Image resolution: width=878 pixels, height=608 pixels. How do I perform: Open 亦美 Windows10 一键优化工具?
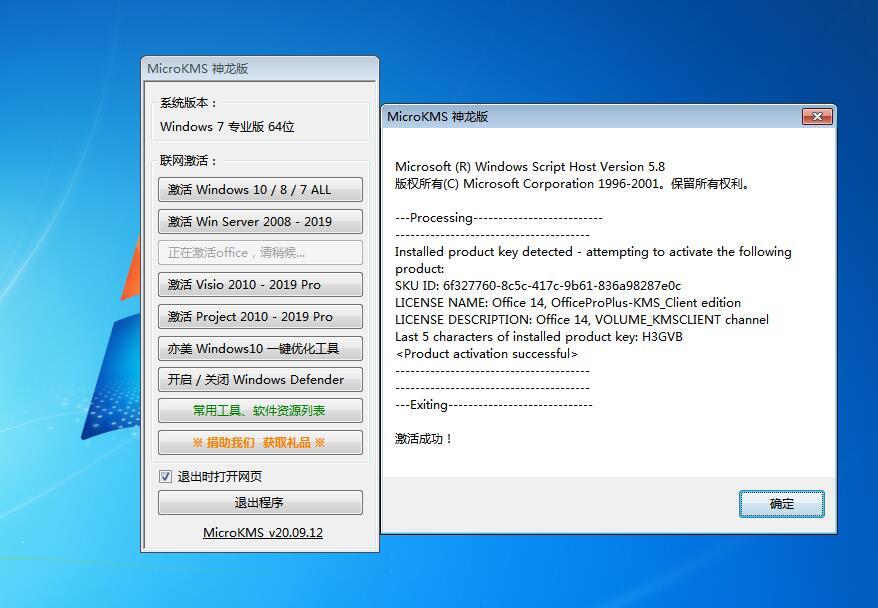pos(260,349)
